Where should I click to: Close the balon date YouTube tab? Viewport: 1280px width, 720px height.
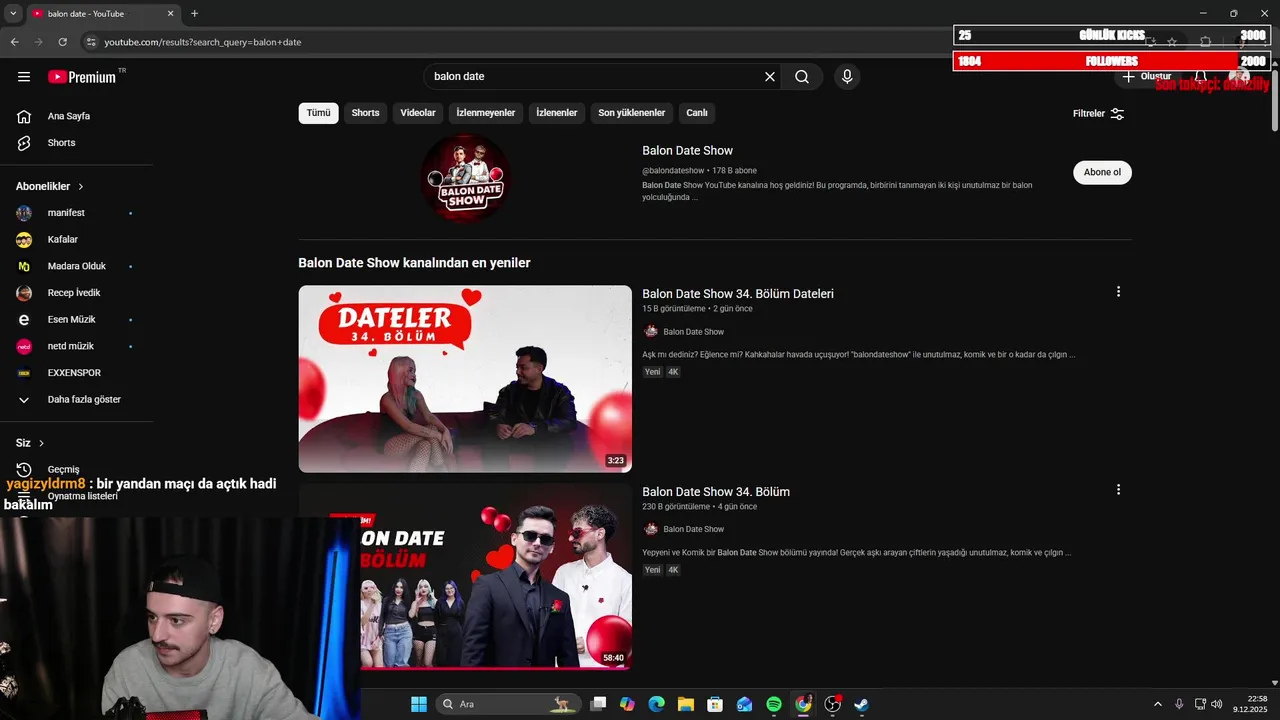coord(170,14)
